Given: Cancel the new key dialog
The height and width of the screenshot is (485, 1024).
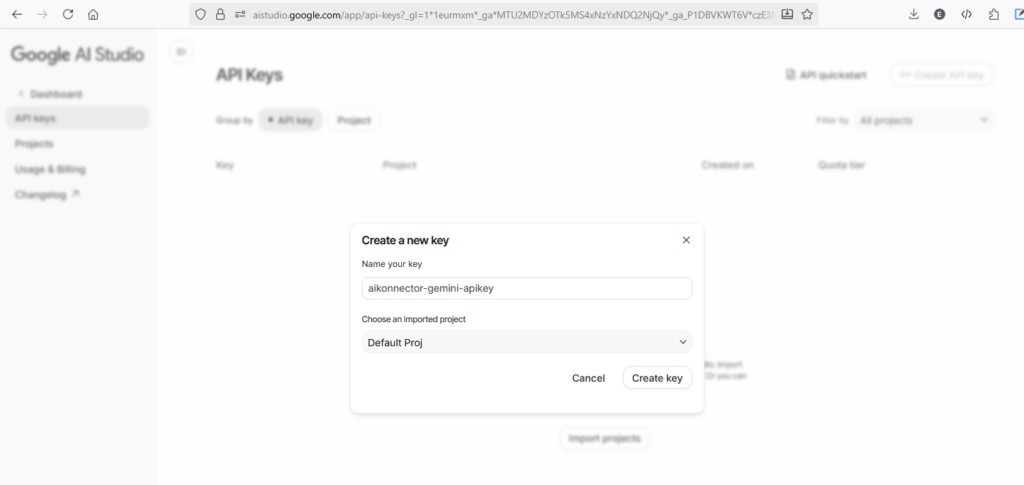Looking at the screenshot, I should click(x=588, y=378).
